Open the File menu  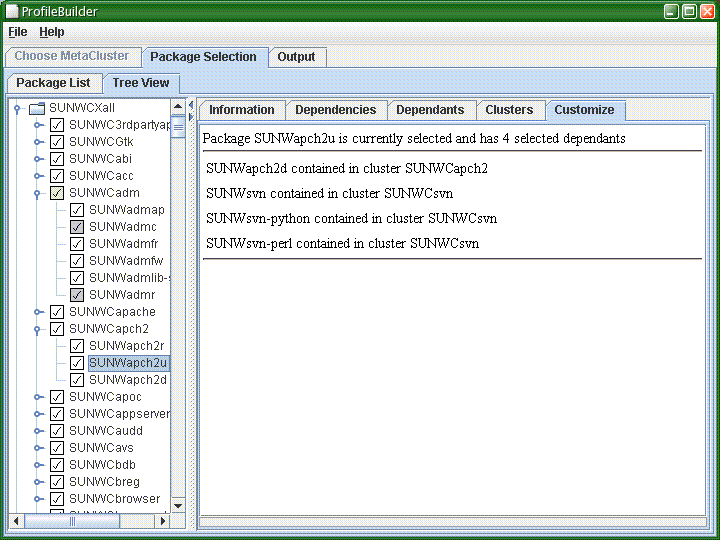pyautogui.click(x=18, y=32)
